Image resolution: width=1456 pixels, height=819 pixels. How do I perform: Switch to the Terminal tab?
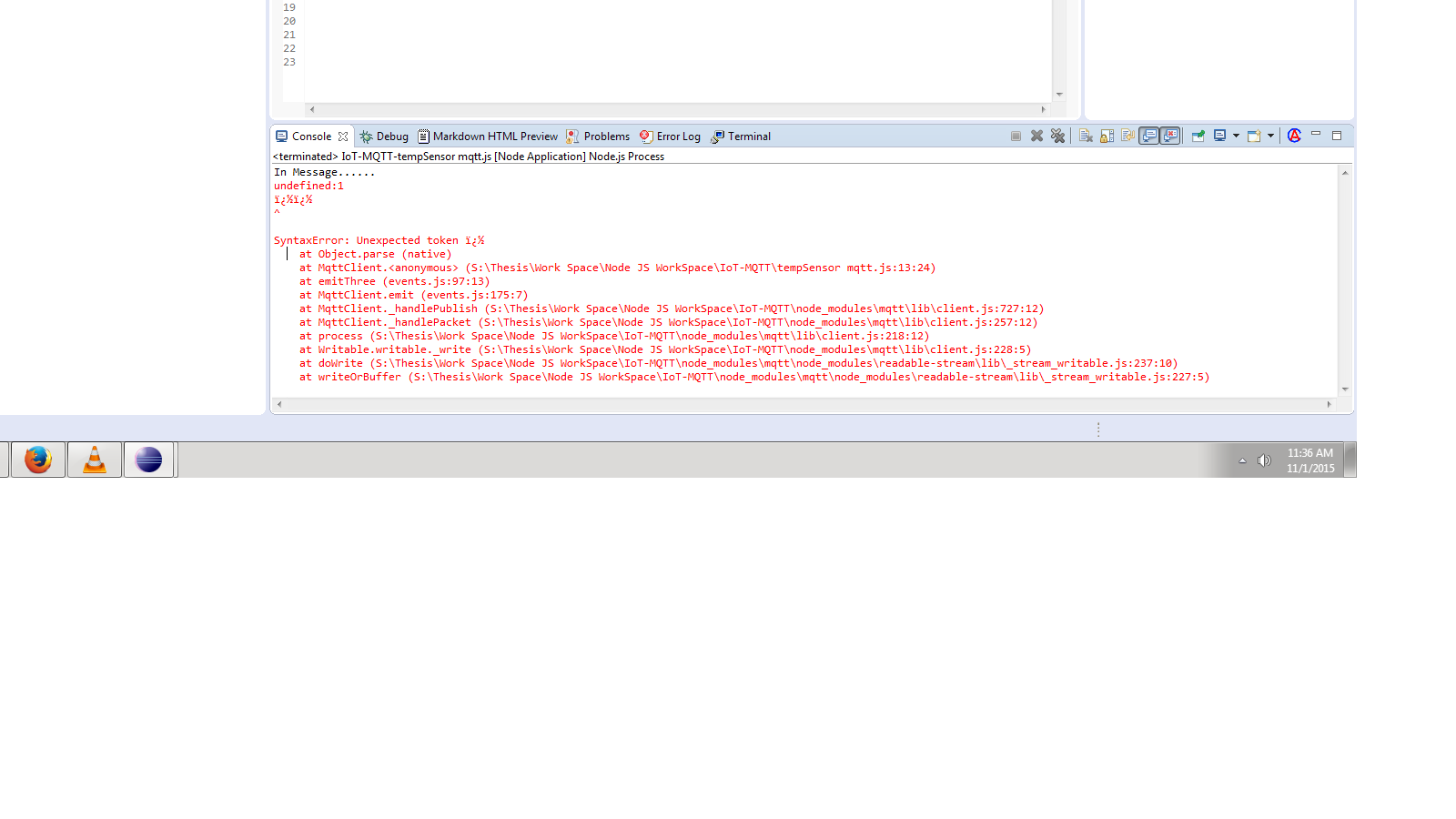coord(749,136)
